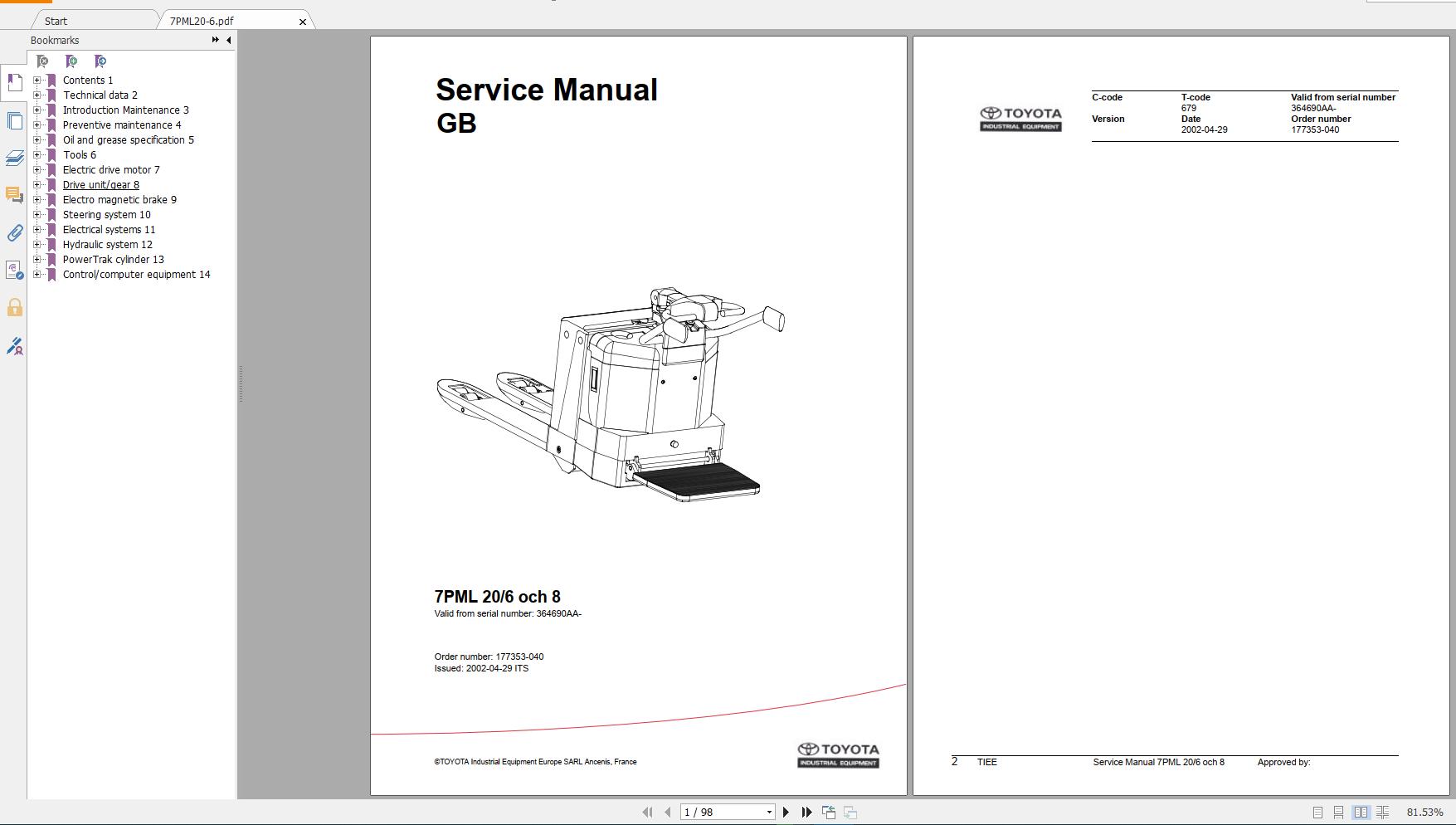The image size is (1456, 825).
Task: Open the Layers panel icon
Action: pos(14,158)
